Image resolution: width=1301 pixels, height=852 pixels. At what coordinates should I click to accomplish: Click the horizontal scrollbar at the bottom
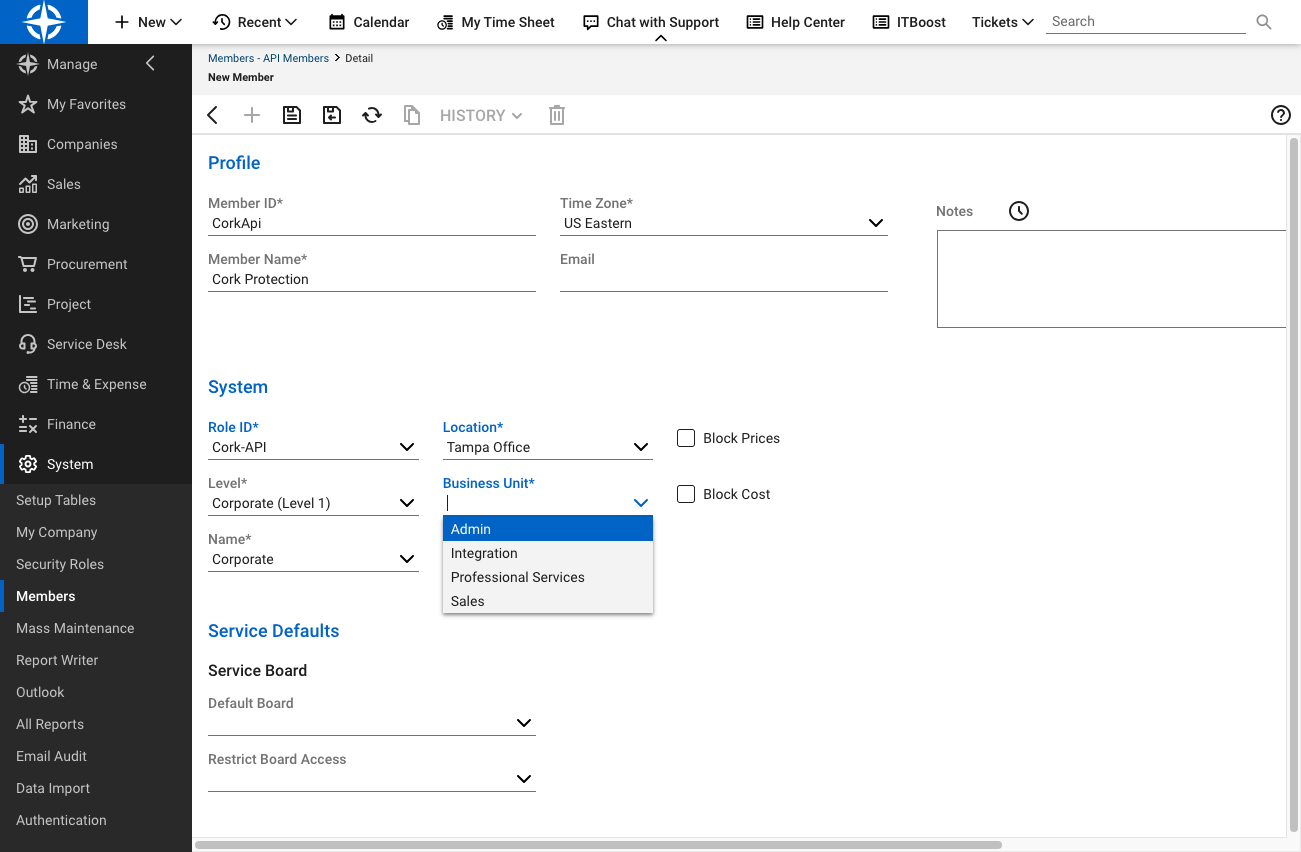click(x=598, y=845)
